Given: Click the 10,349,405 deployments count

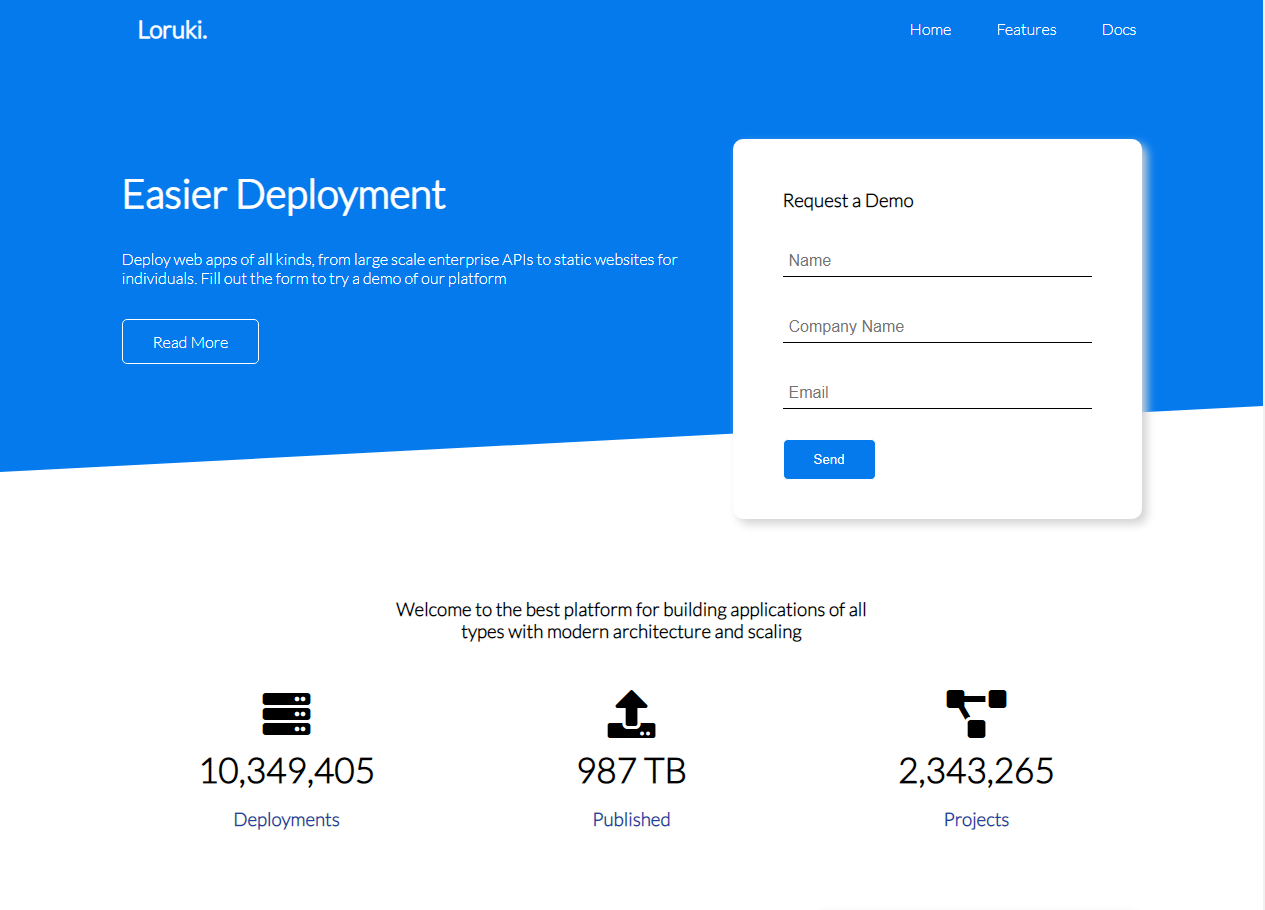Looking at the screenshot, I should 286,771.
